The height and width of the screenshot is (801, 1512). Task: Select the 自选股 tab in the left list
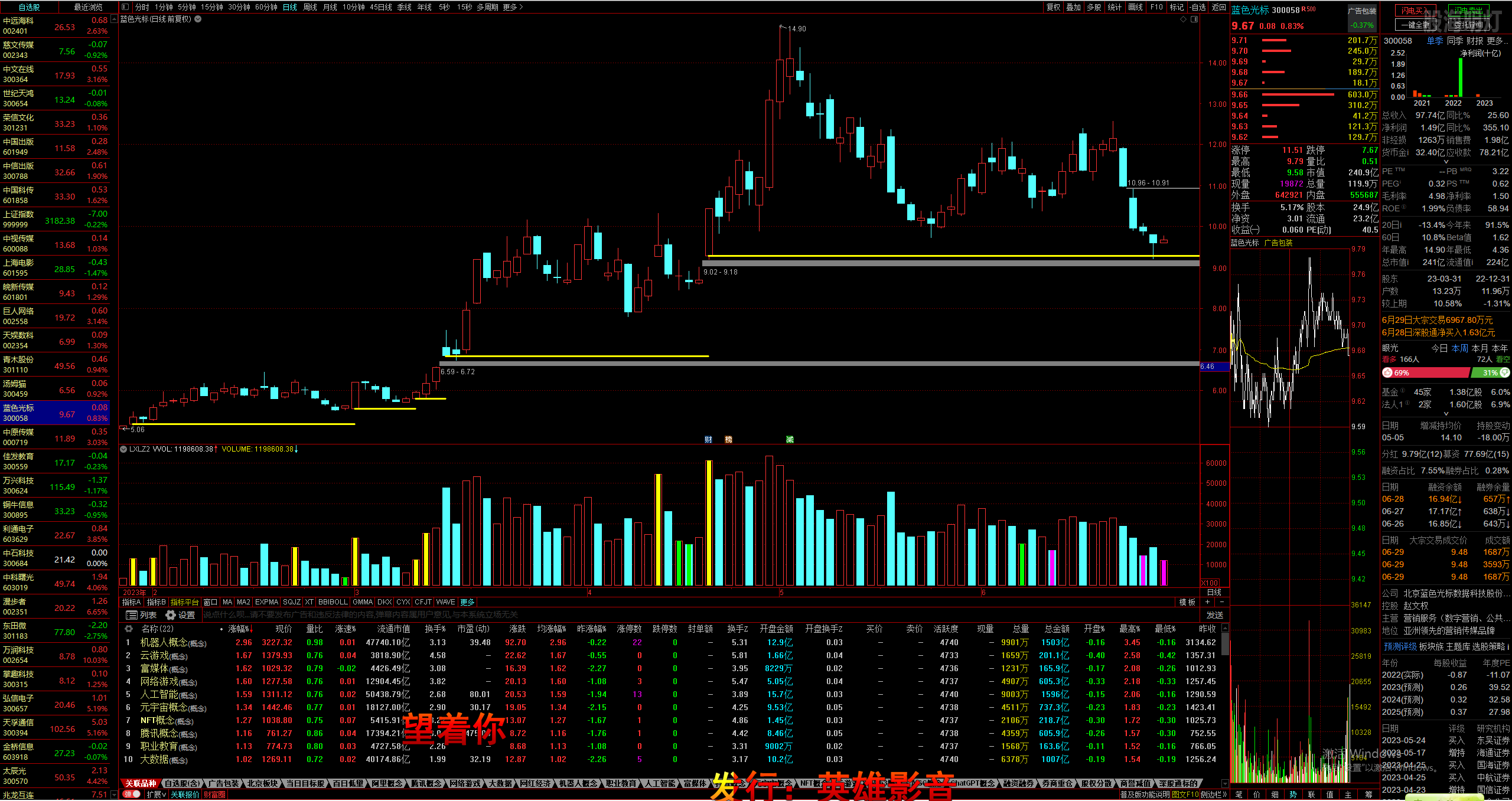(30, 7)
